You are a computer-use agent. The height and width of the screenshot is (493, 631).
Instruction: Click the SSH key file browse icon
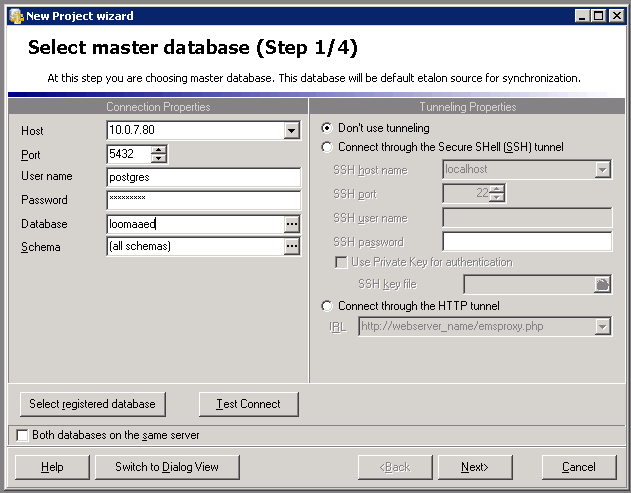(x=602, y=285)
